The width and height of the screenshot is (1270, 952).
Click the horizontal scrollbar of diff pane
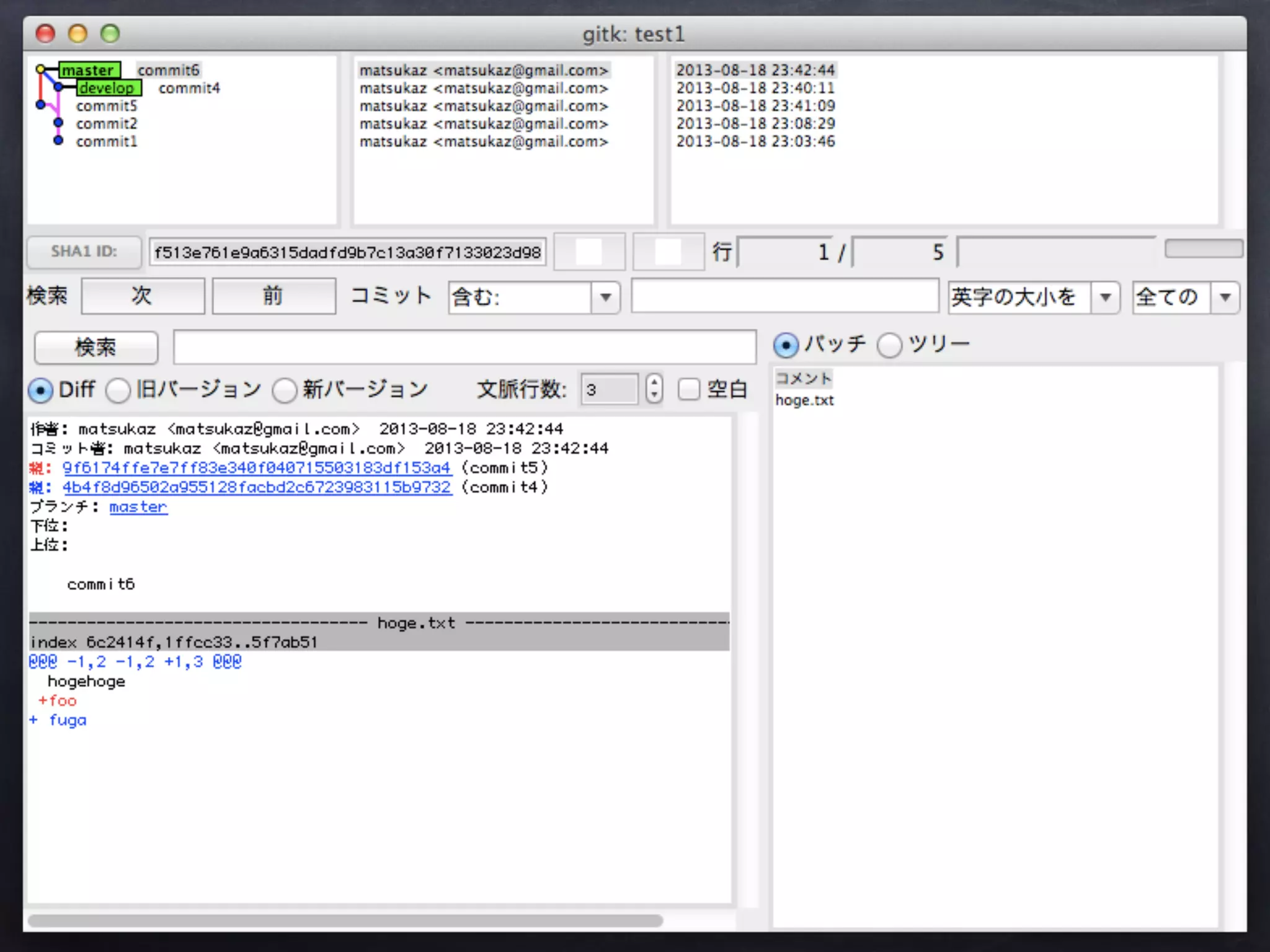(345, 920)
